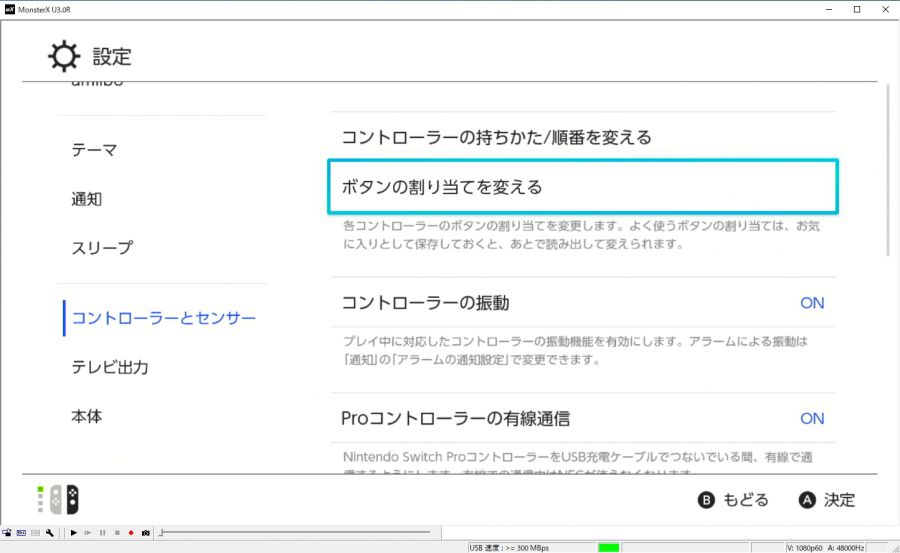Minimize the MonsterX window
The height and width of the screenshot is (553, 900).
[829, 9]
